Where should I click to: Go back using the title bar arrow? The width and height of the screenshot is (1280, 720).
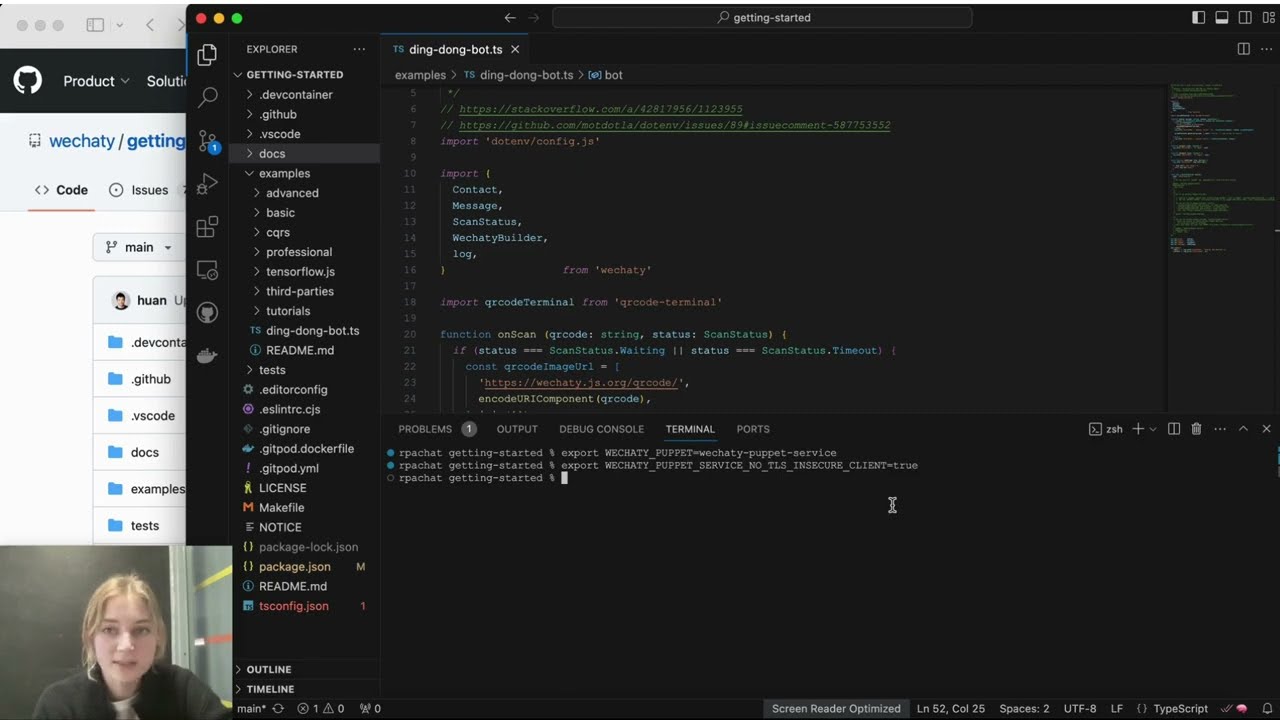510,18
